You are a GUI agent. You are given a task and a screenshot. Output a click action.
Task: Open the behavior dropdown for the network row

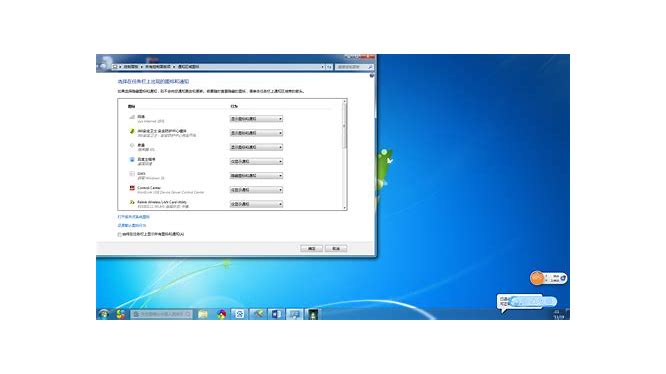pyautogui.click(x=256, y=119)
